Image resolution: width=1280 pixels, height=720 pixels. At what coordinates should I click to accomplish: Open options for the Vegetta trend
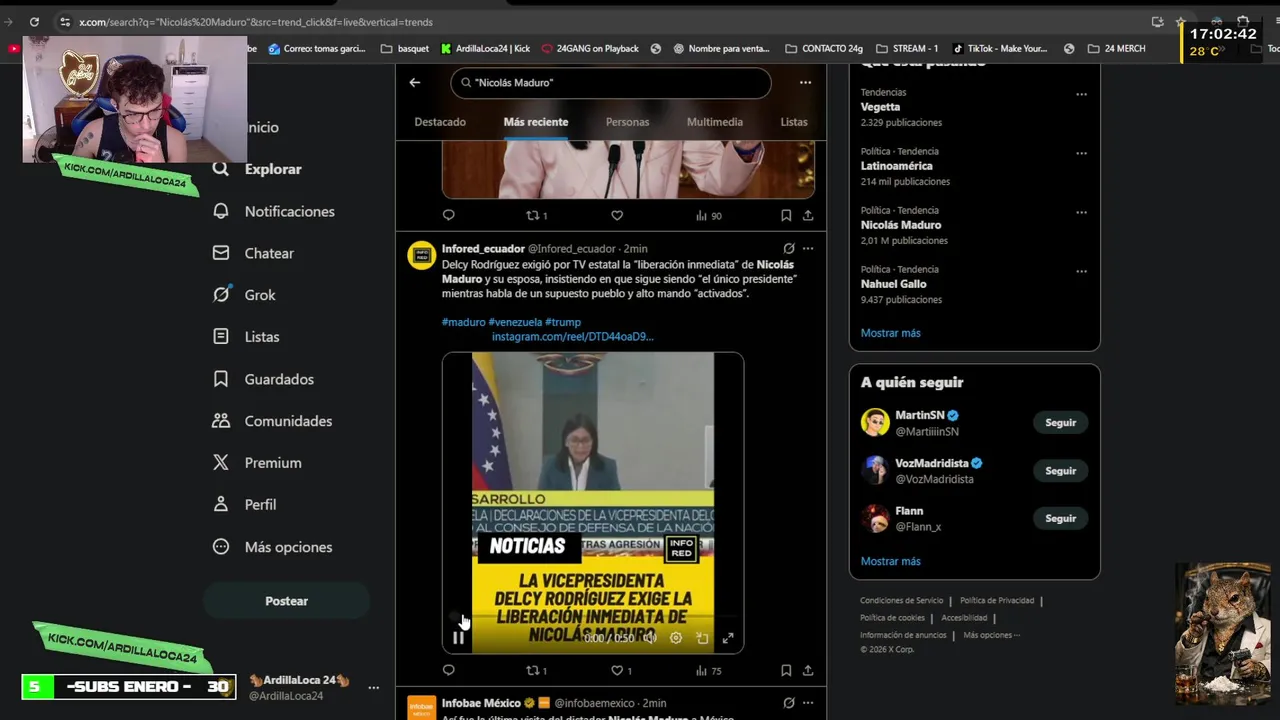tap(1081, 94)
